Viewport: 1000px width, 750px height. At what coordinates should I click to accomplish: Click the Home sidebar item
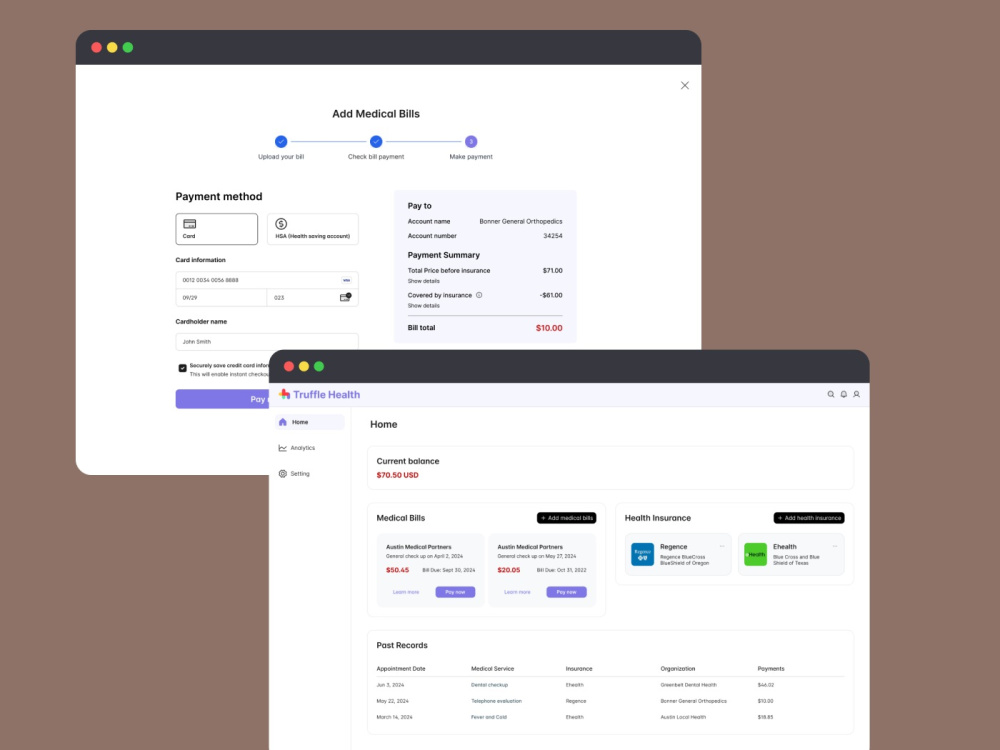(310, 422)
